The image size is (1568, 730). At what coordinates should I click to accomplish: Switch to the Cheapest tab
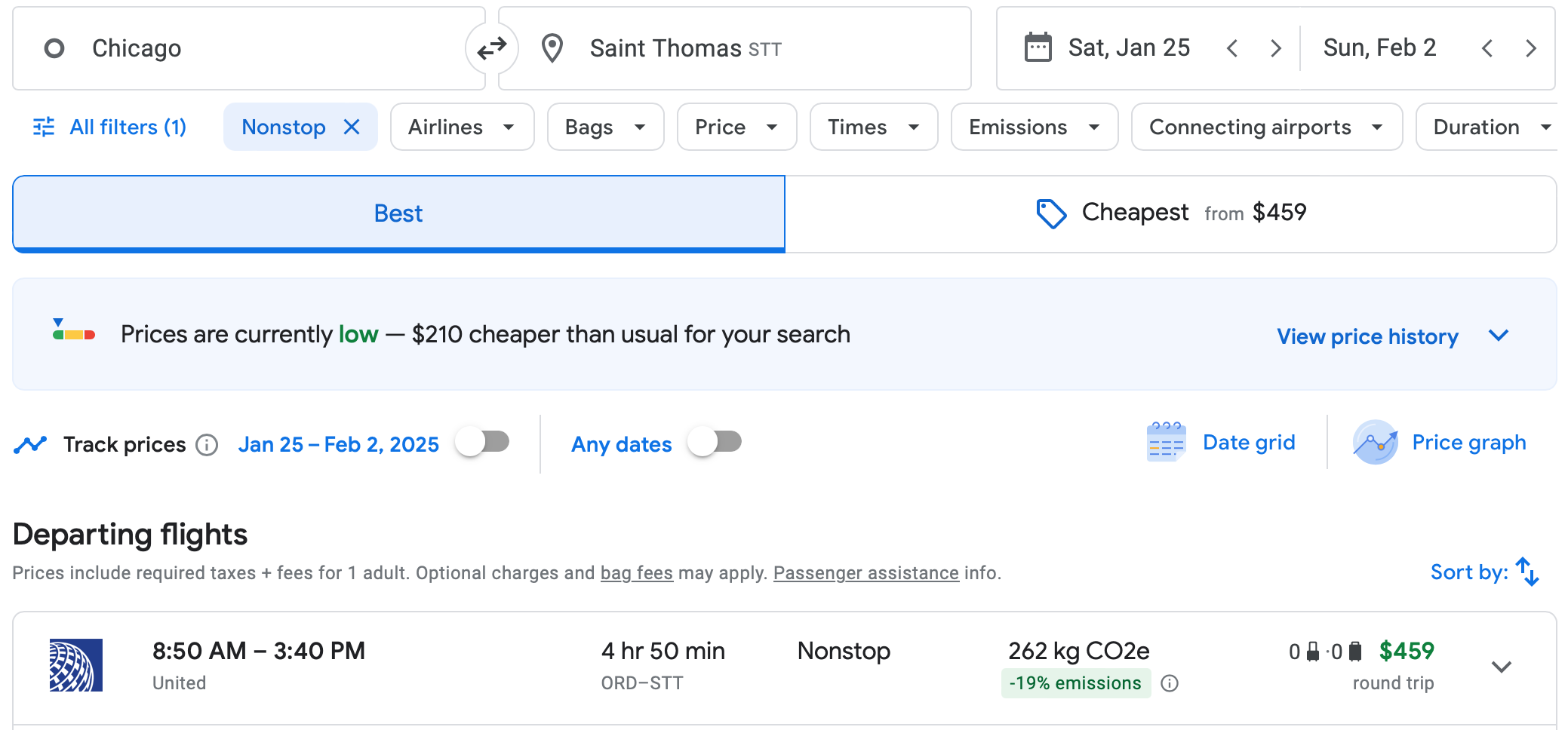pos(1170,213)
